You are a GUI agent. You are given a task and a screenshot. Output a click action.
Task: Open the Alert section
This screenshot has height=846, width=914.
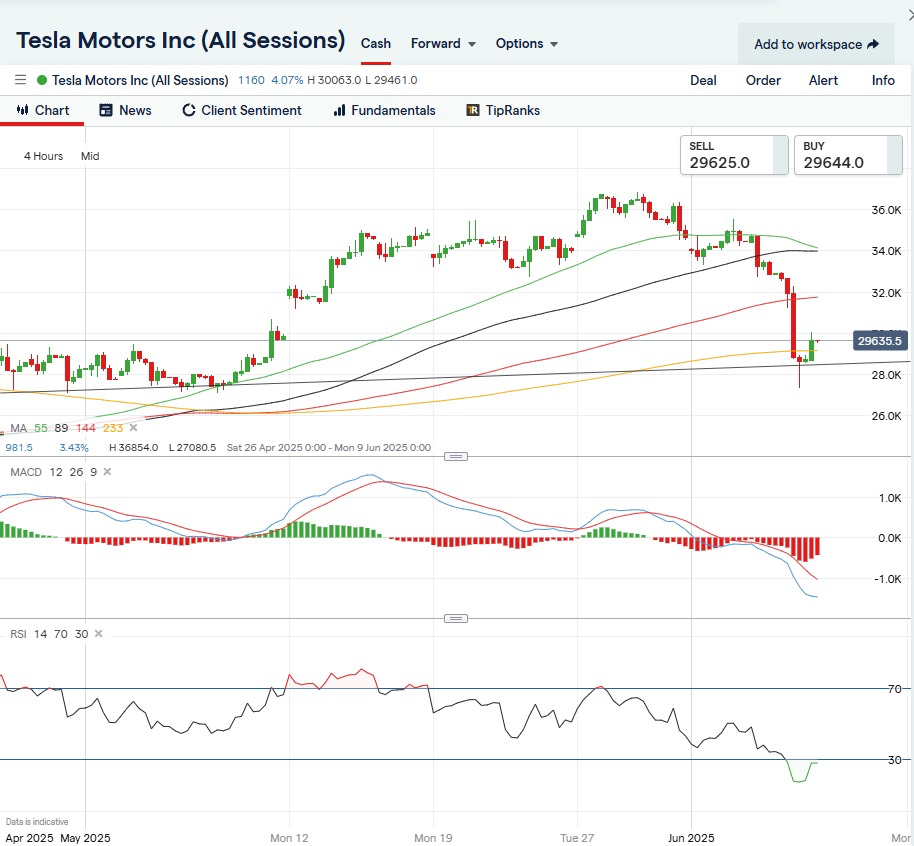(823, 80)
